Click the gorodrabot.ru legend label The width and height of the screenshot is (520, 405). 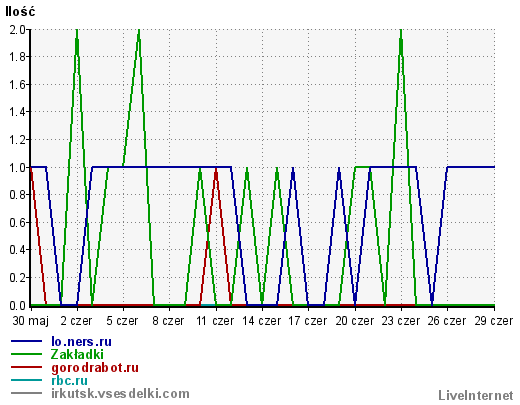click(x=95, y=368)
